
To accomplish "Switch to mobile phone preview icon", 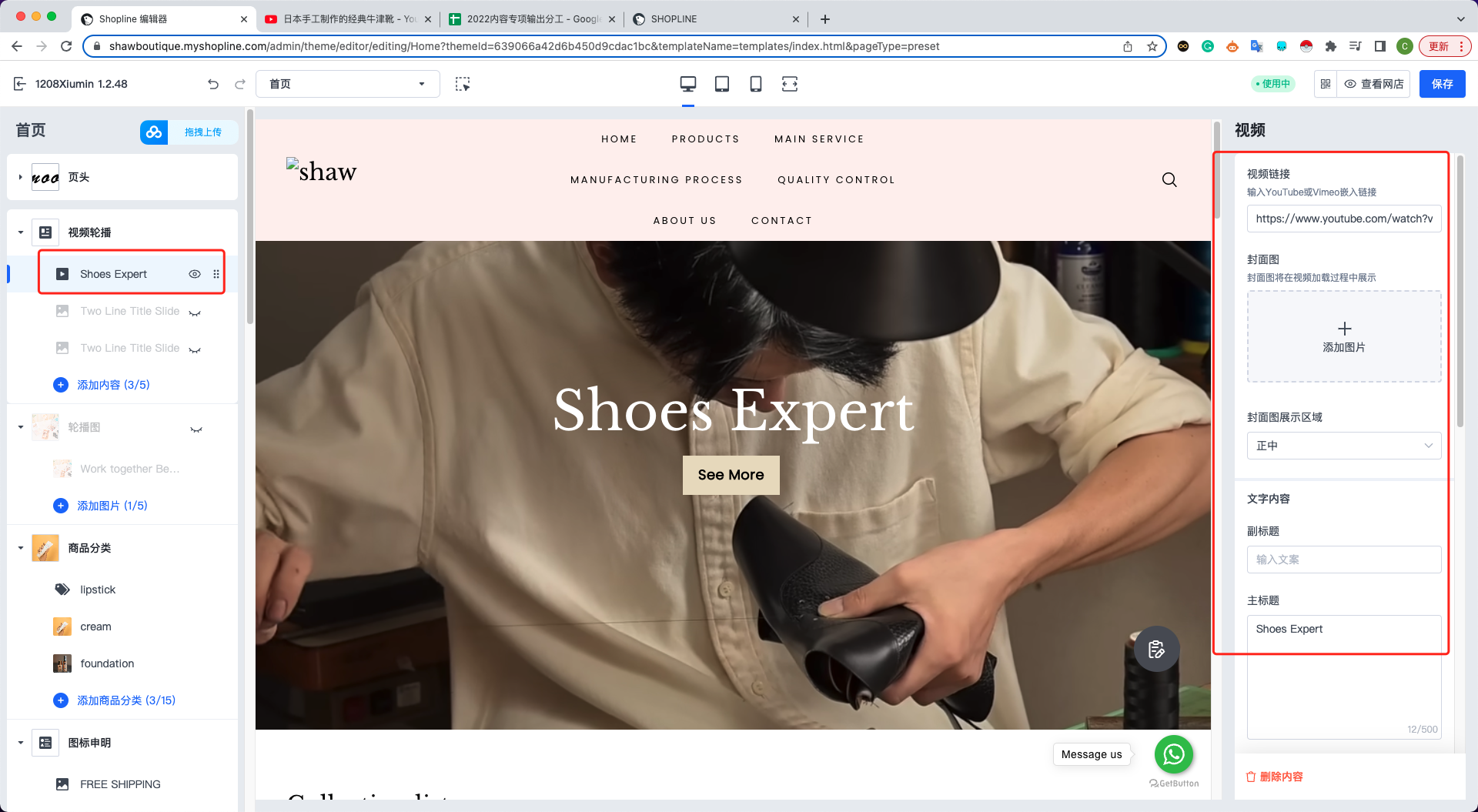I will coord(755,84).
